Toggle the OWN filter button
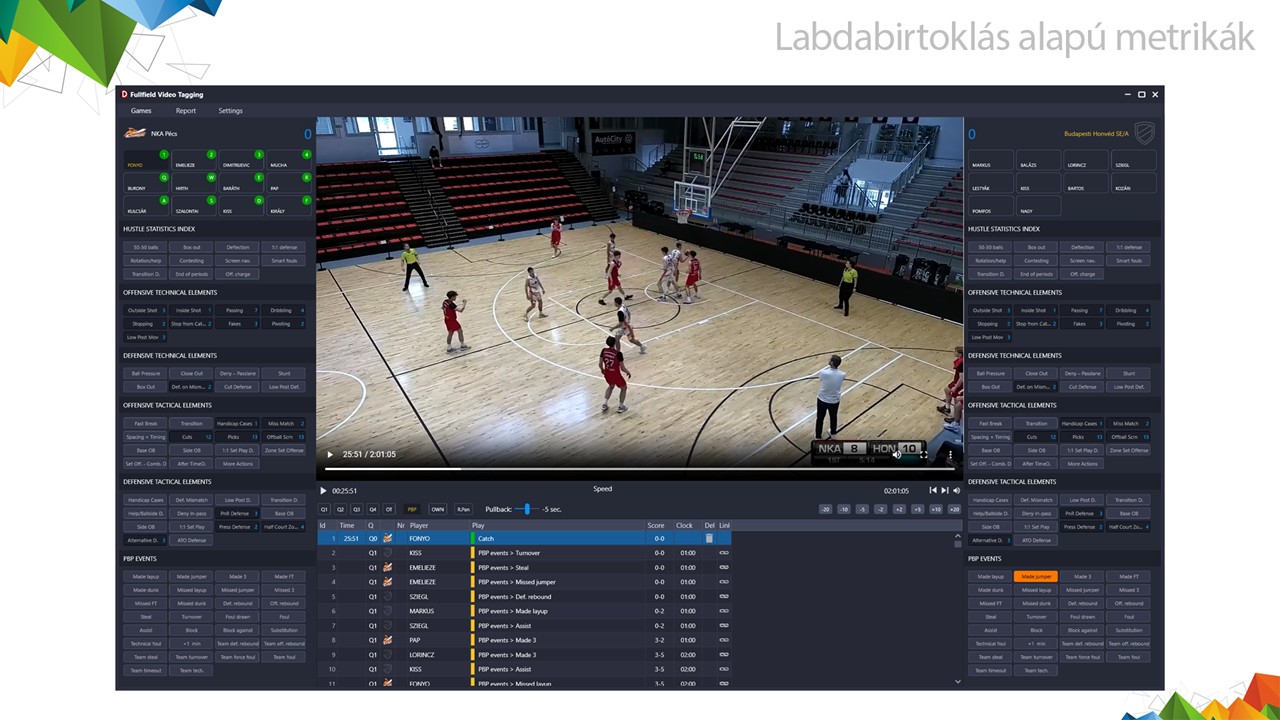This screenshot has width=1280, height=720. (x=437, y=509)
